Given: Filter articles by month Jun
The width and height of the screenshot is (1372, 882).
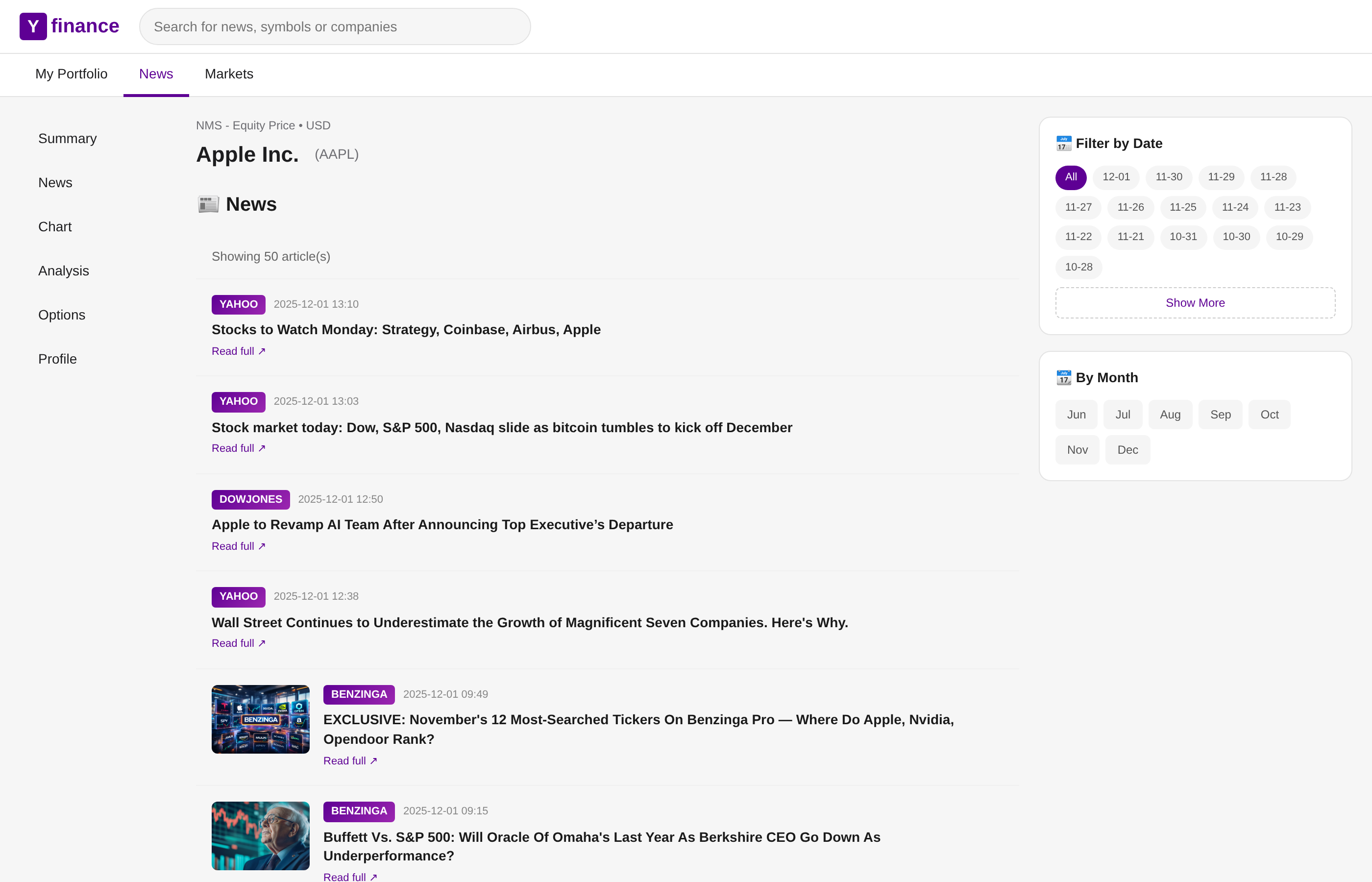Looking at the screenshot, I should pyautogui.click(x=1076, y=415).
